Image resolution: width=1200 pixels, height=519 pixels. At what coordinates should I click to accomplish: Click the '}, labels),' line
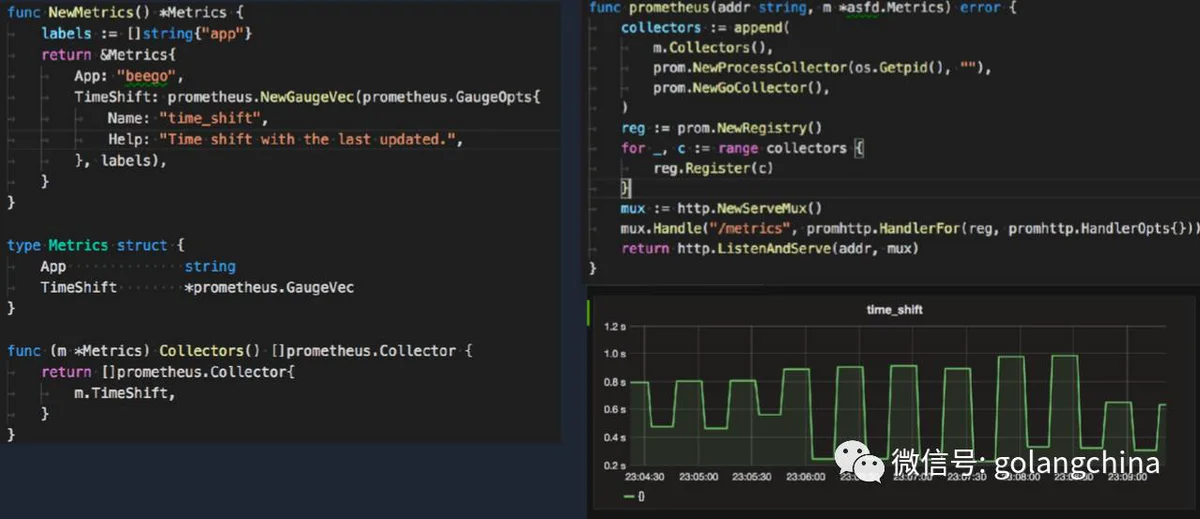coord(120,160)
